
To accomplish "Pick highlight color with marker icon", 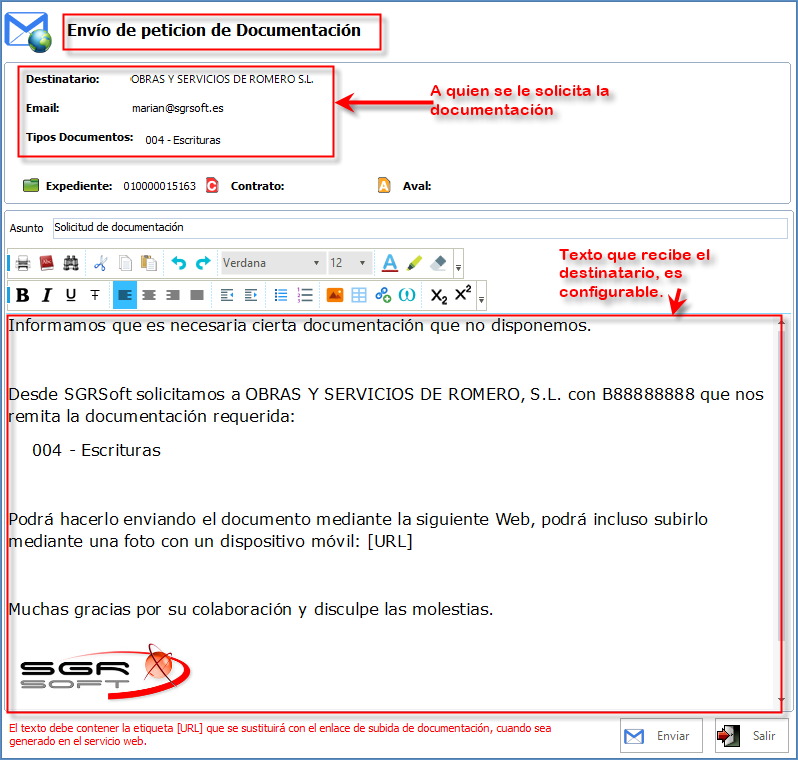I will [414, 263].
